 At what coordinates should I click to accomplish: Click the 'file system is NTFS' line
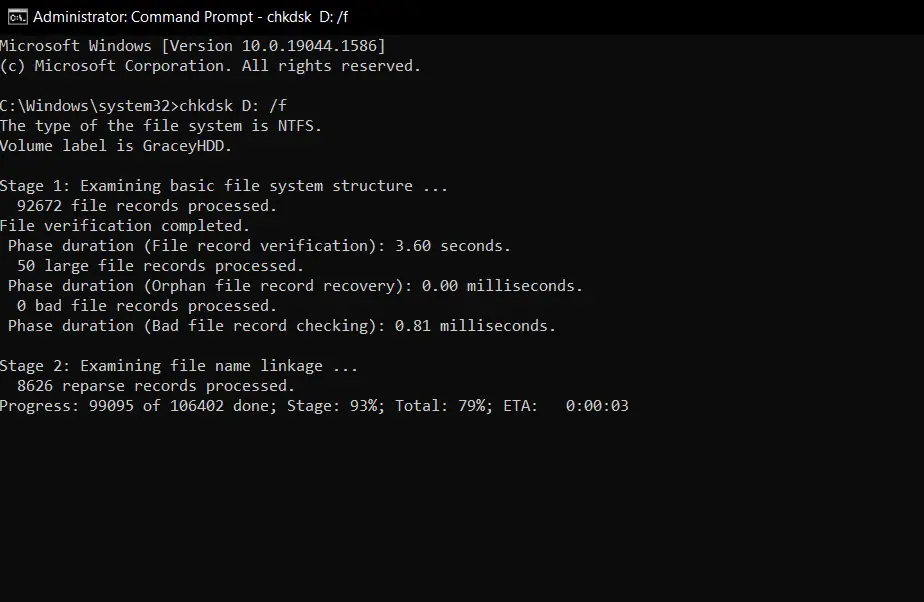click(161, 126)
